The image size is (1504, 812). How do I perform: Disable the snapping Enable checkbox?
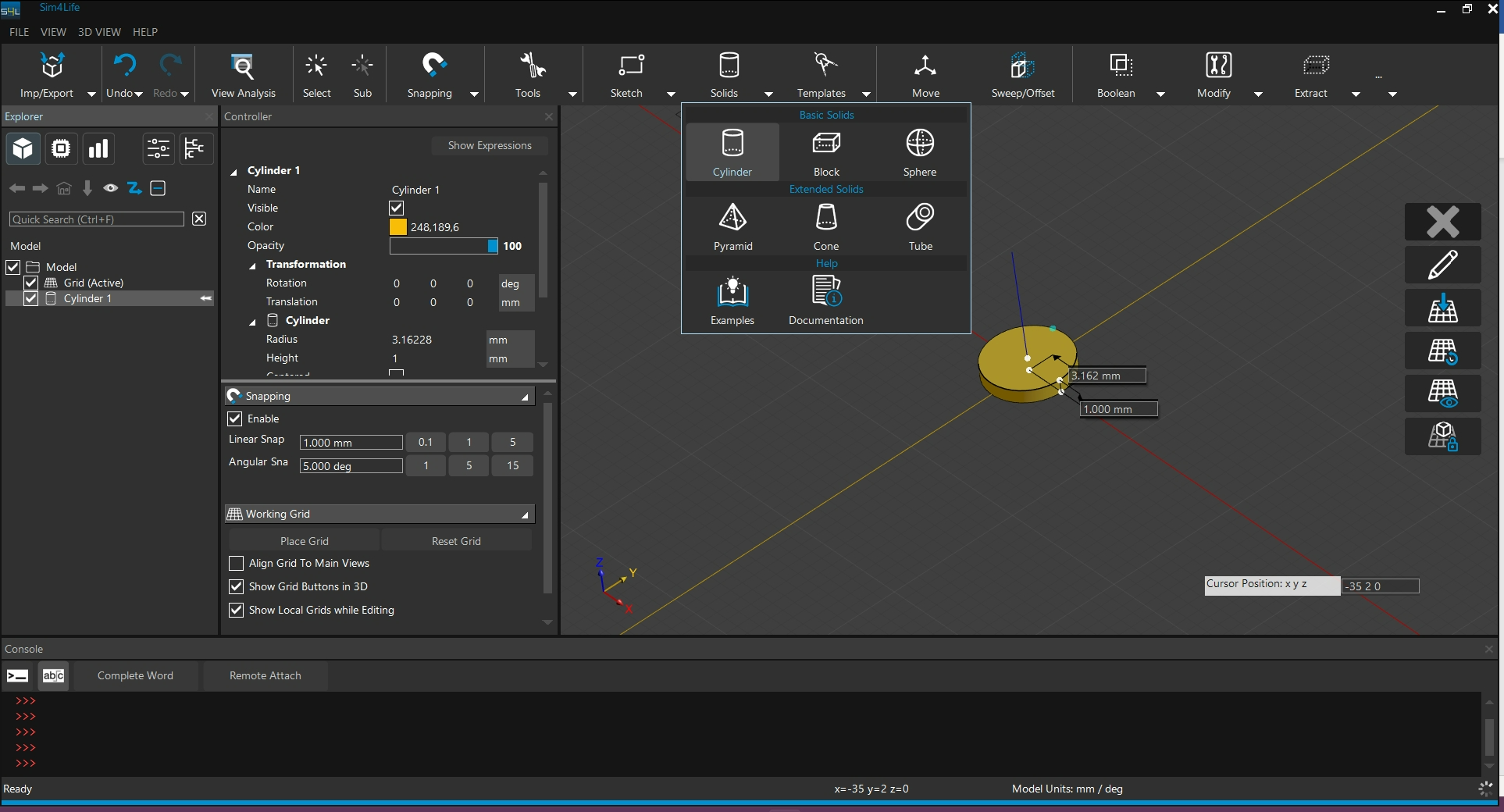click(235, 418)
